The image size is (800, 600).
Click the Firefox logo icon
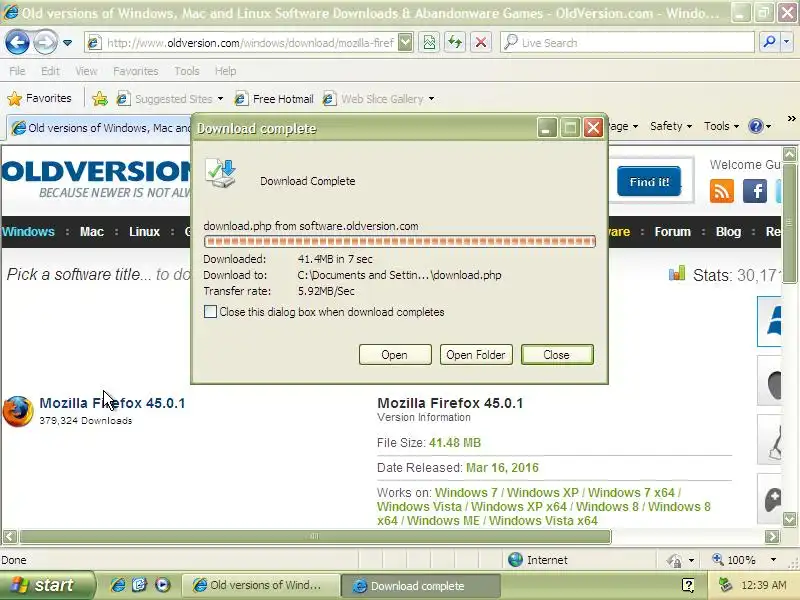click(18, 411)
